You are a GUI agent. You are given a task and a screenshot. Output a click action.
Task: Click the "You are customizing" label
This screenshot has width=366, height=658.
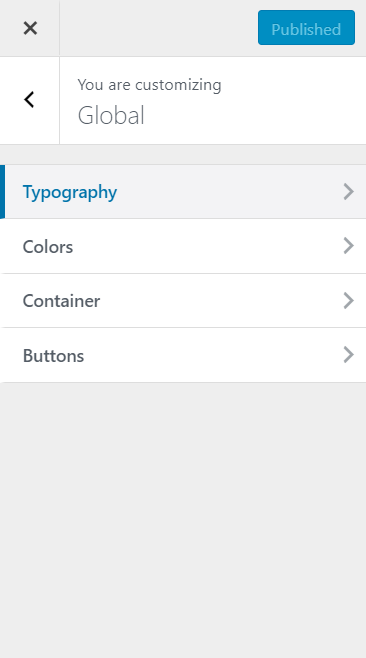coord(149,84)
